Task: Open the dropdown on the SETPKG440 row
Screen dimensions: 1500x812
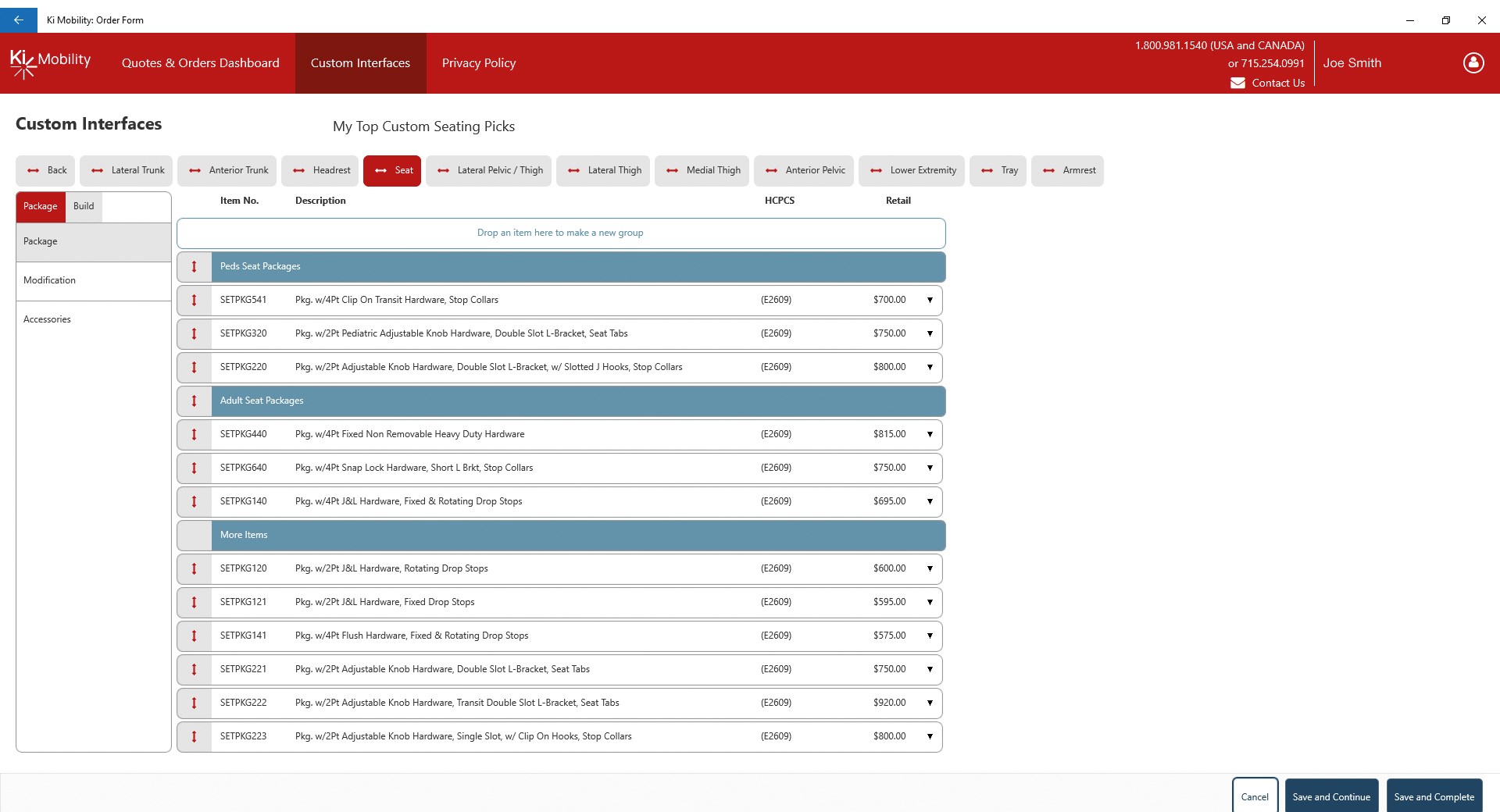Action: pos(930,434)
